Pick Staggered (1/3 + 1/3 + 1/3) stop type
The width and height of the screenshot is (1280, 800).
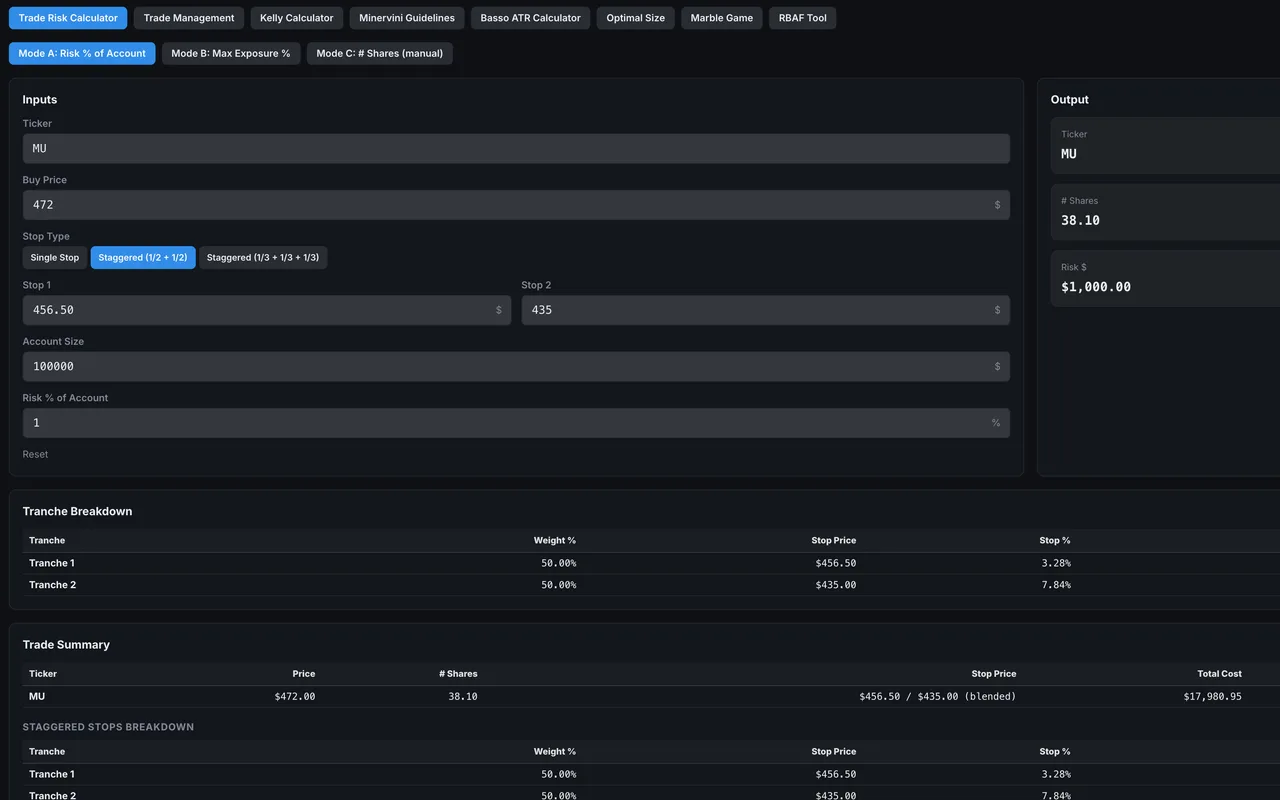263,258
